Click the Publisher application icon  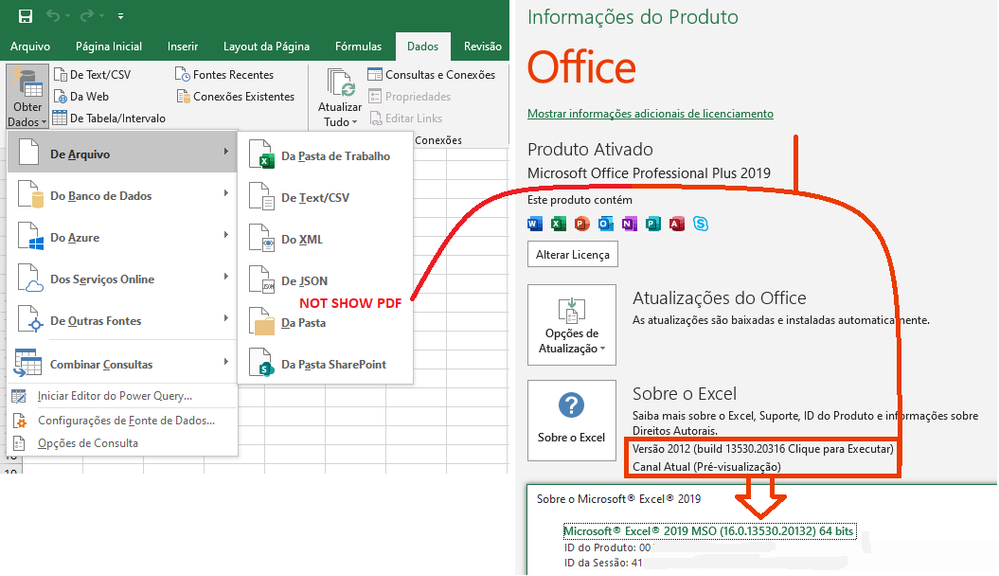653,224
